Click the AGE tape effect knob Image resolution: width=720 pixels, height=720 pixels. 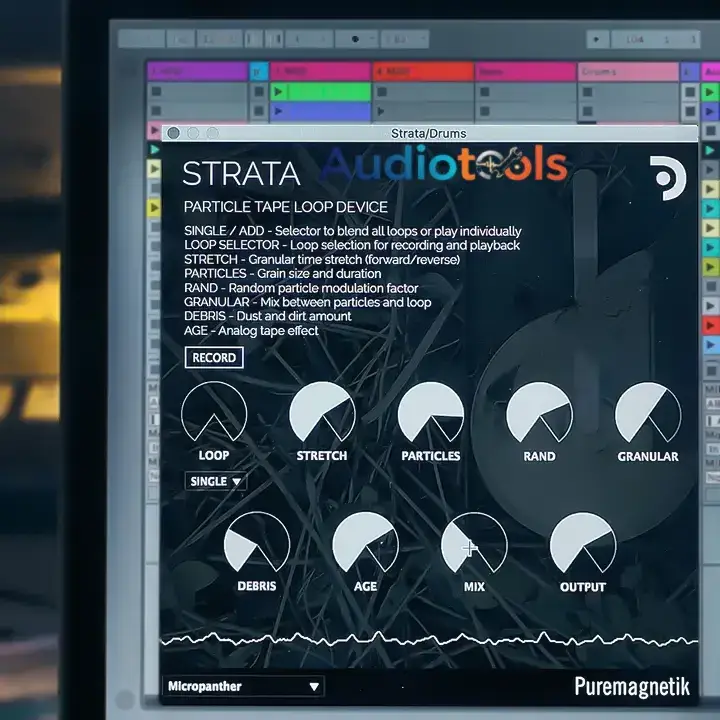(366, 542)
